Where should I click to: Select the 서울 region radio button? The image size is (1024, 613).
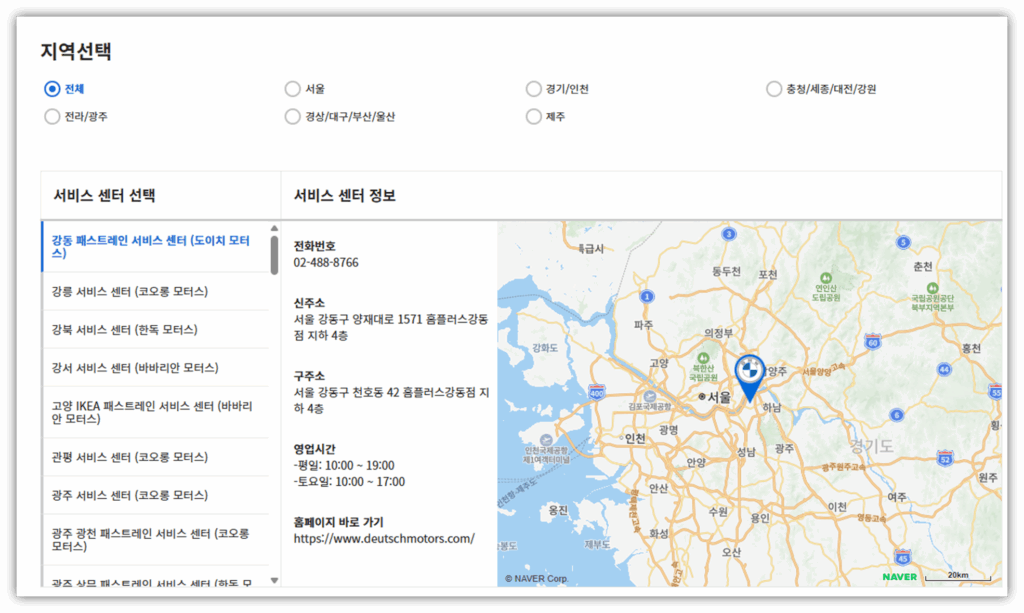coord(291,88)
